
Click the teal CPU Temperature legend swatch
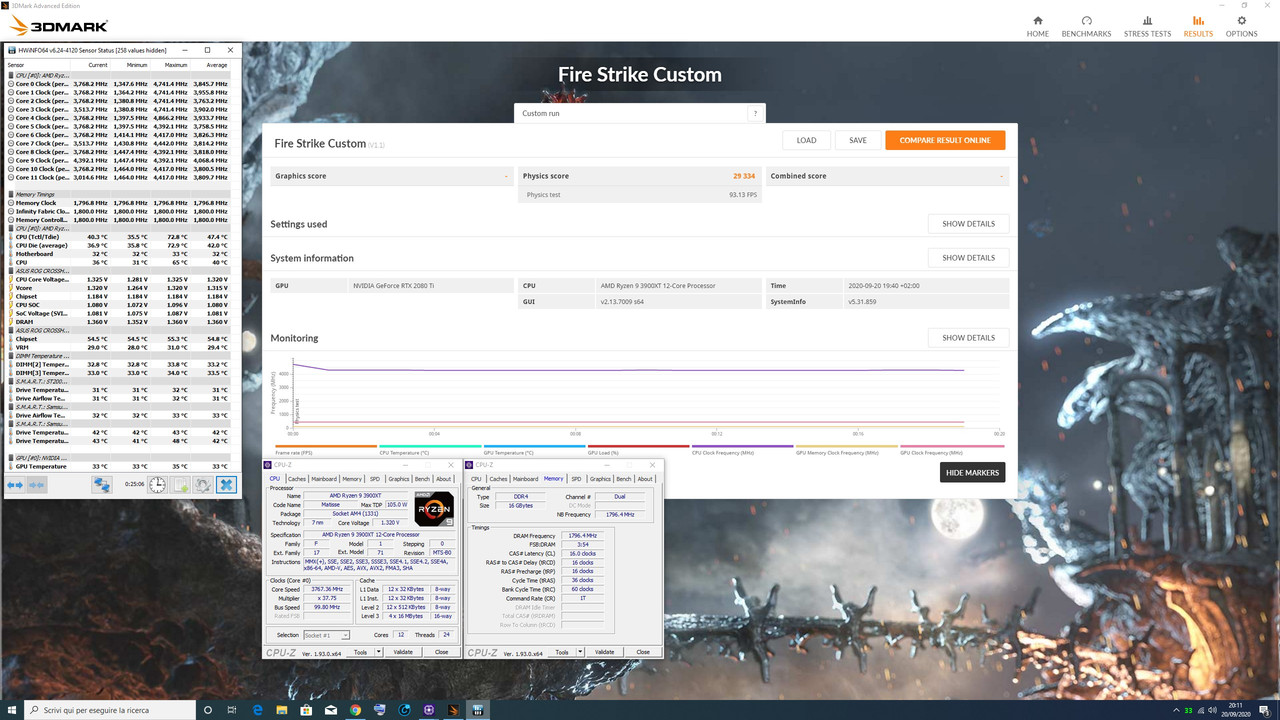pyautogui.click(x=430, y=447)
